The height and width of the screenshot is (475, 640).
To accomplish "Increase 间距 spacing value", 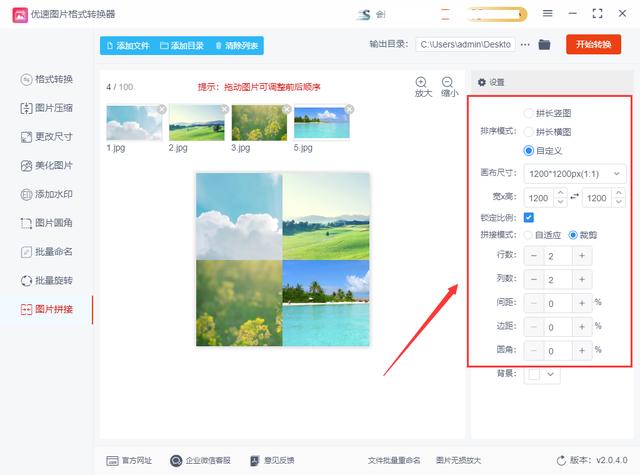I will pyautogui.click(x=582, y=304).
